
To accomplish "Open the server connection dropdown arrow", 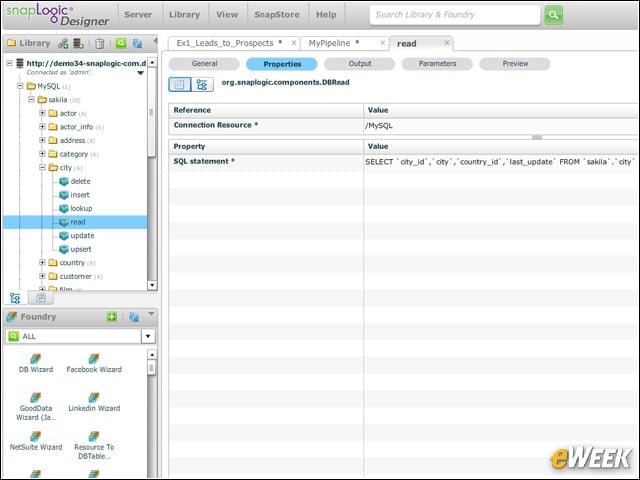I will coord(140,73).
